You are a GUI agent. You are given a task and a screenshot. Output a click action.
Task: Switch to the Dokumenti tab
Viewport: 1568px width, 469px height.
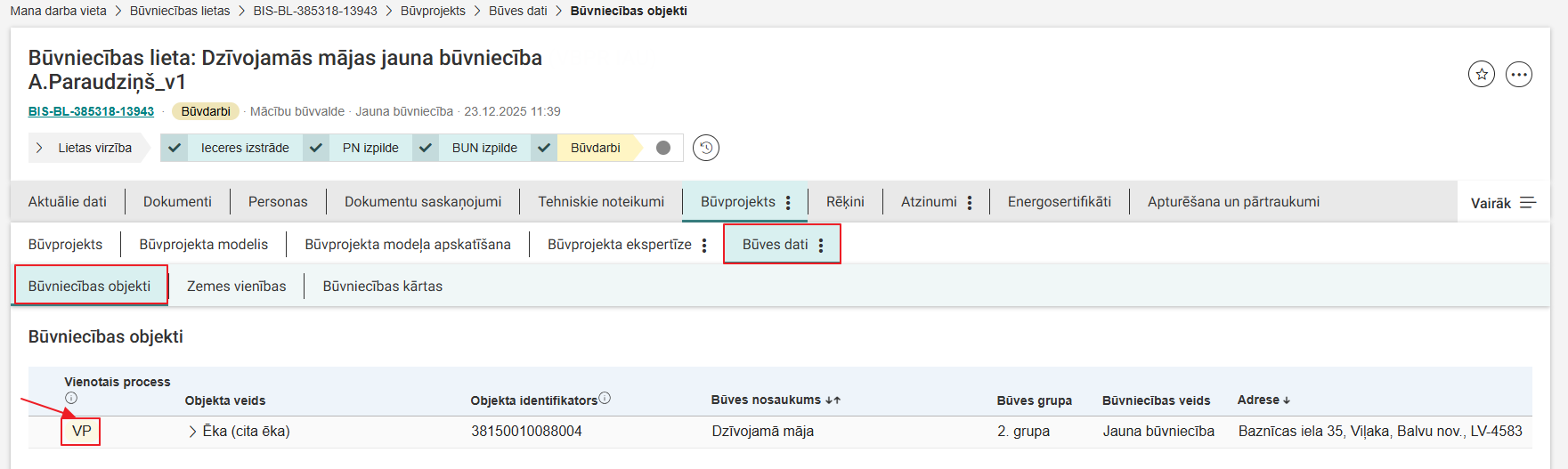point(177,202)
